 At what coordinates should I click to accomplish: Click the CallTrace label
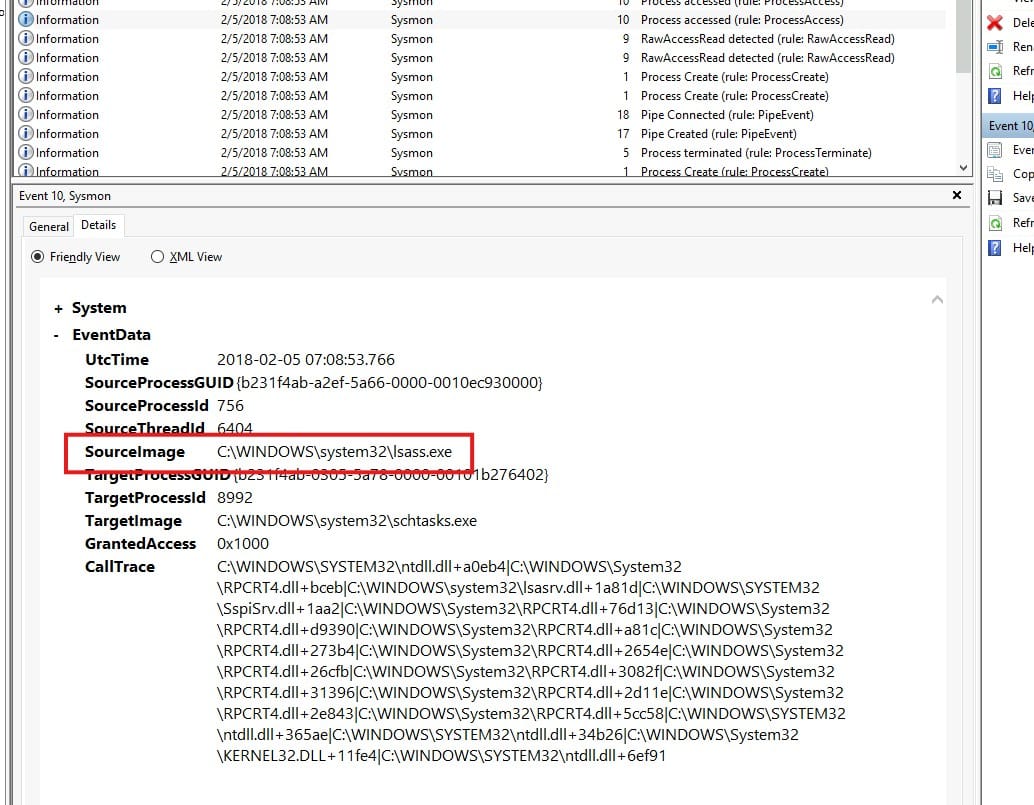click(x=119, y=567)
